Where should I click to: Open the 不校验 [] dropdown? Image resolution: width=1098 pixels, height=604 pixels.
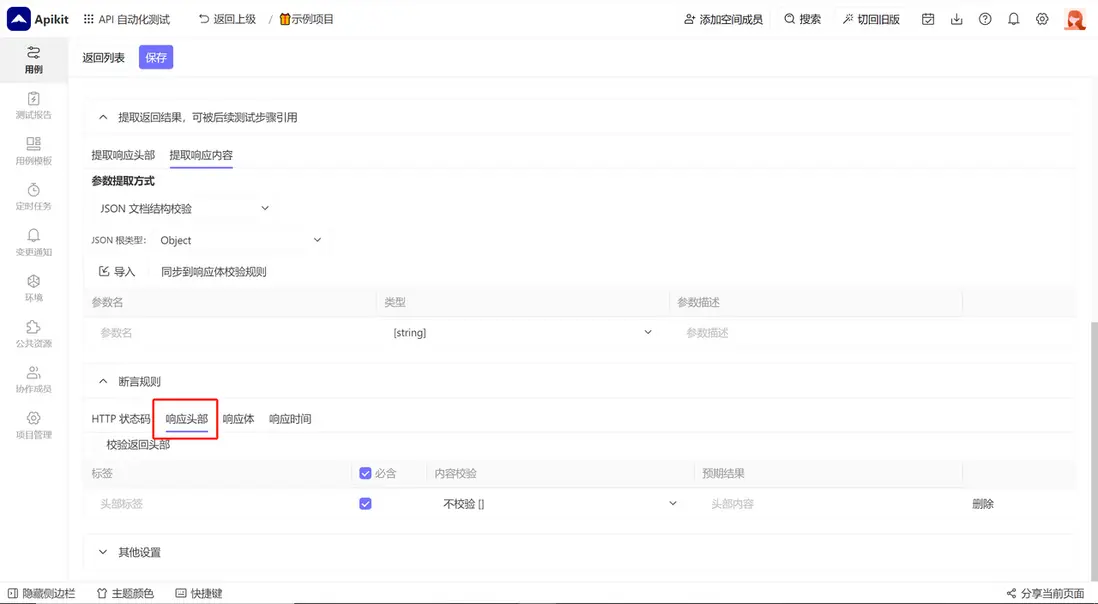click(x=560, y=503)
